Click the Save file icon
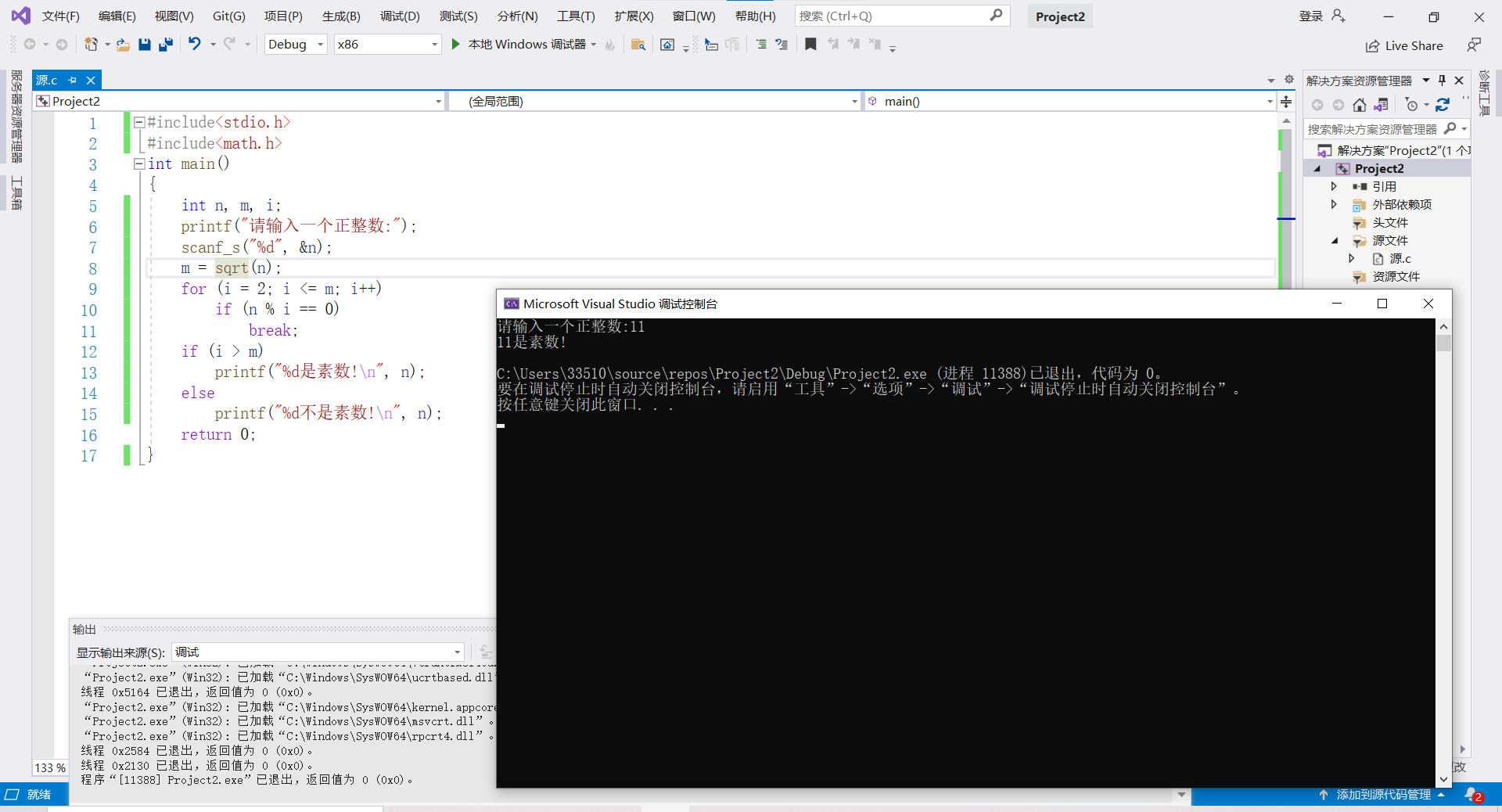Screen dimensions: 1502x812 (144, 45)
